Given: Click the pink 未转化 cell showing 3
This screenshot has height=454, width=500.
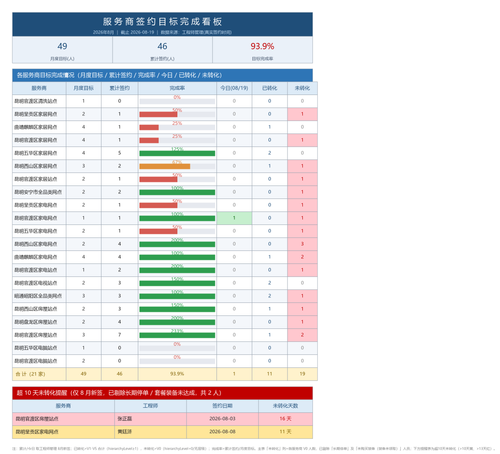Looking at the screenshot, I should pyautogui.click(x=302, y=244).
